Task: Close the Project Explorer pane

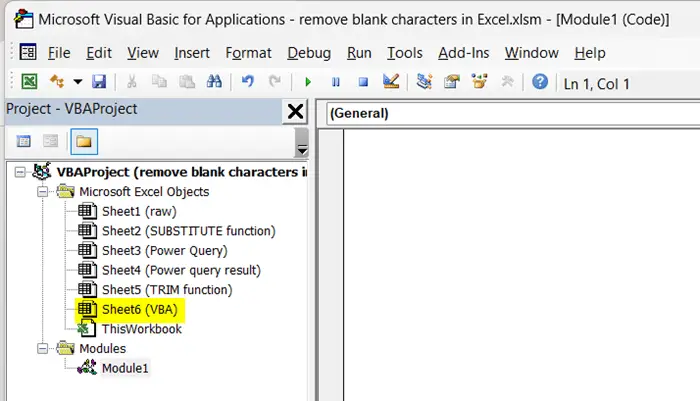Action: point(295,112)
